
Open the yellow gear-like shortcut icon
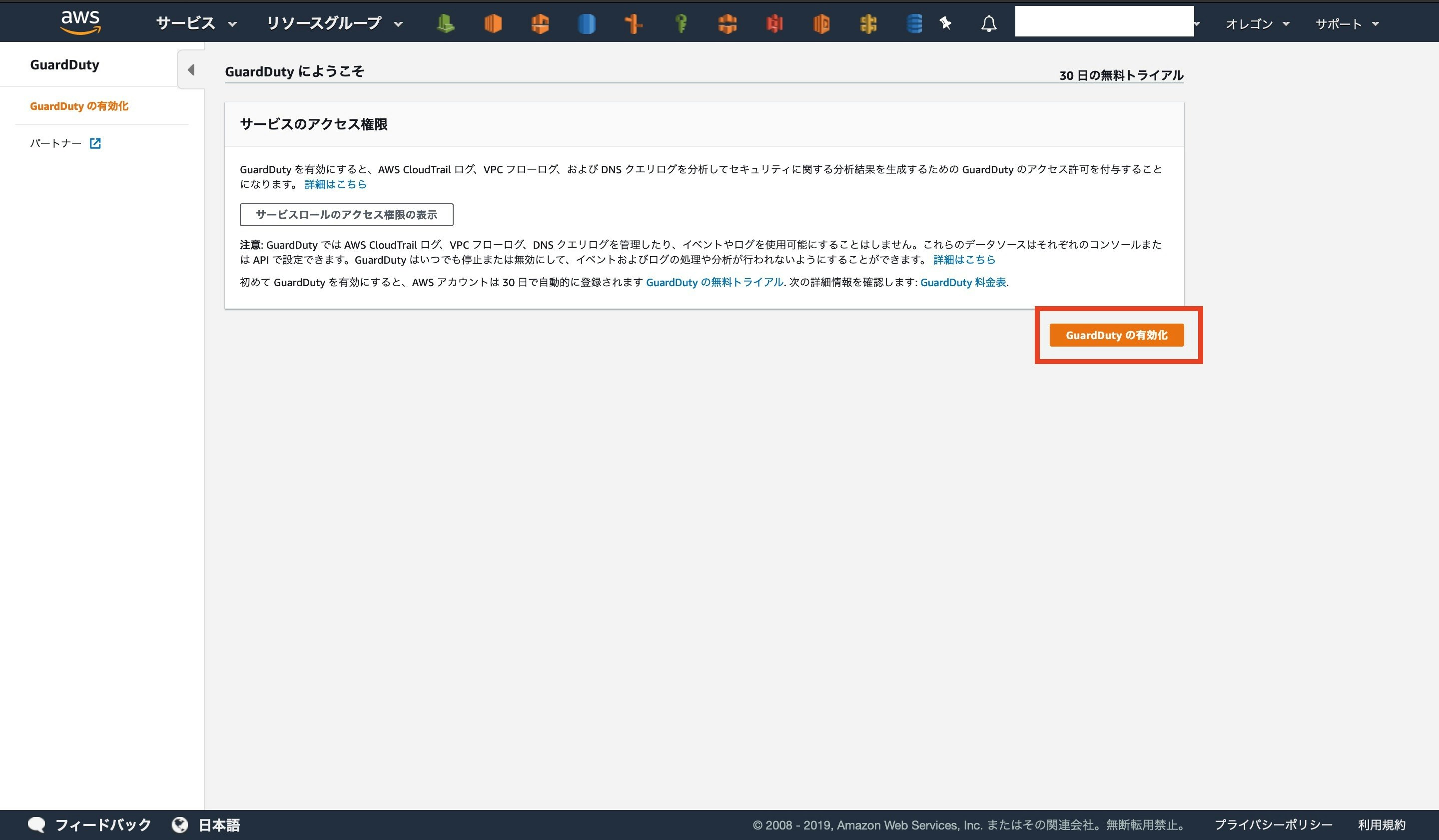coord(868,23)
